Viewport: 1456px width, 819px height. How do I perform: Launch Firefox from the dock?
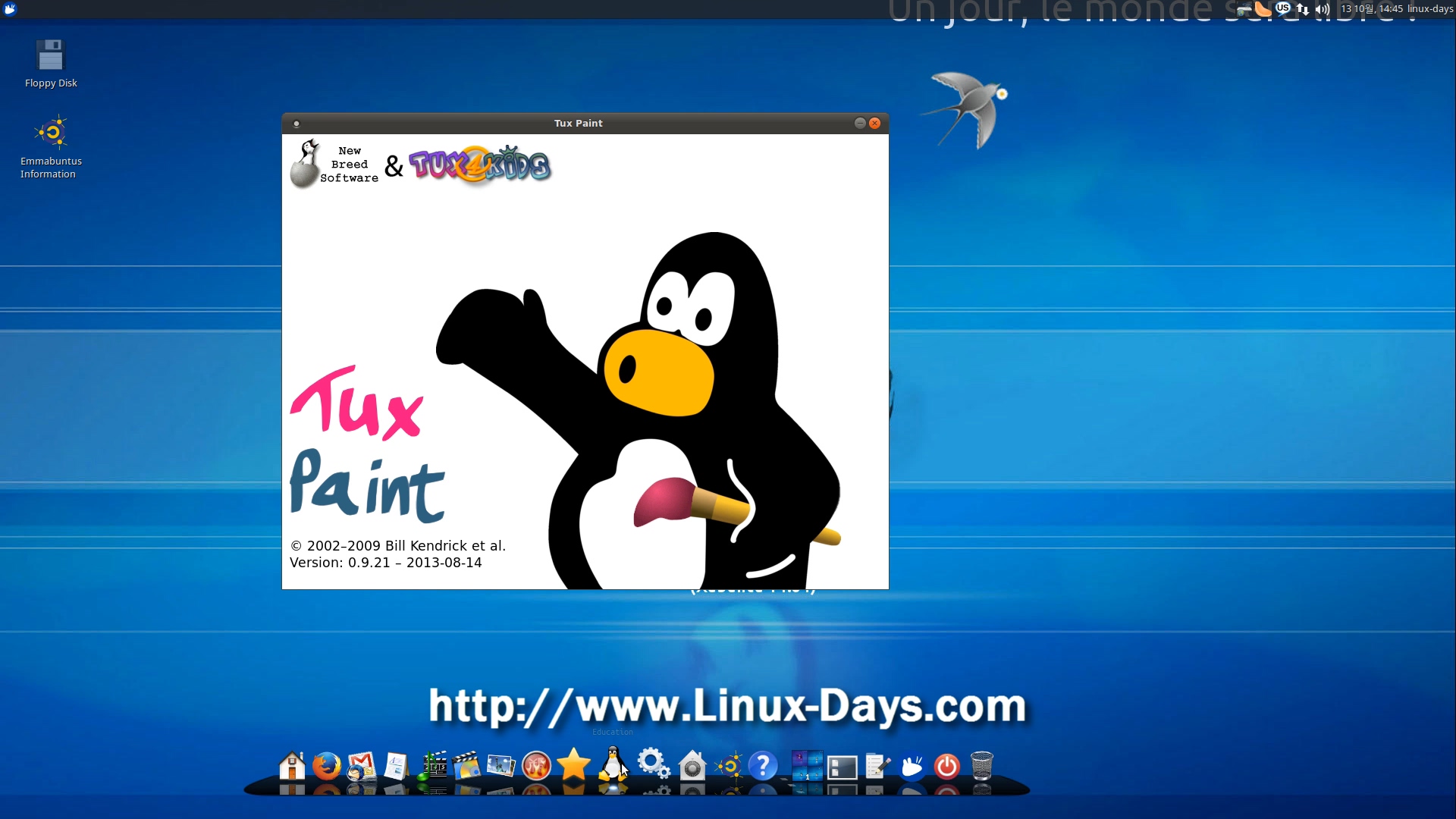327,766
